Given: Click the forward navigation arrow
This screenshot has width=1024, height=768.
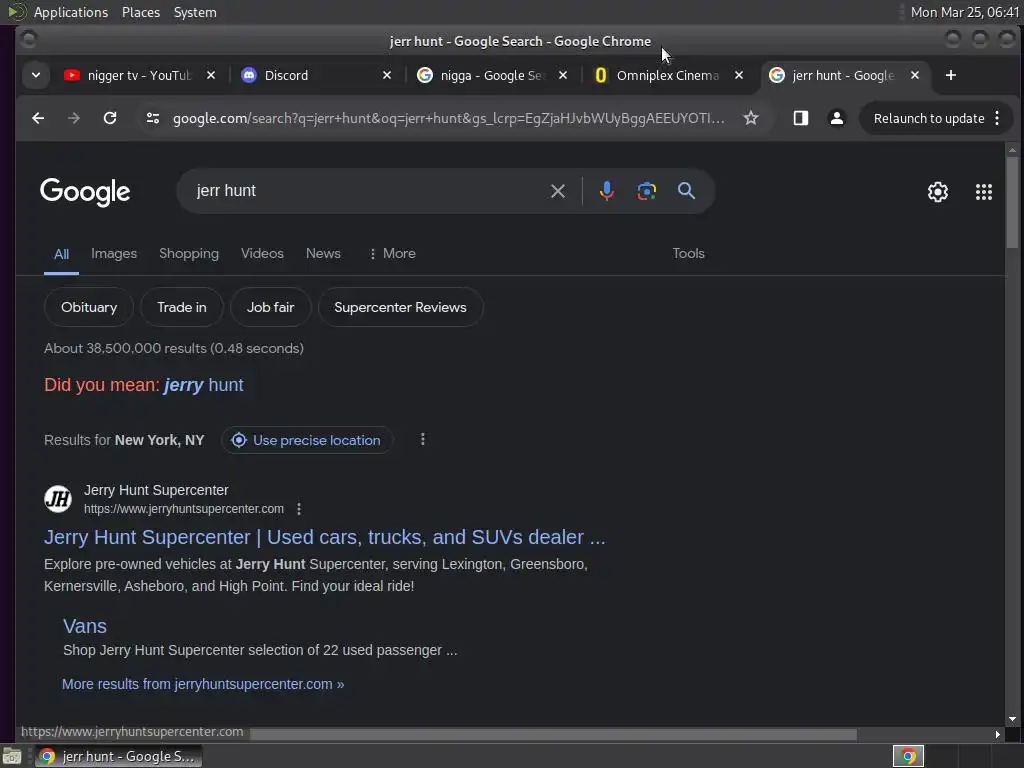Looking at the screenshot, I should (x=74, y=118).
